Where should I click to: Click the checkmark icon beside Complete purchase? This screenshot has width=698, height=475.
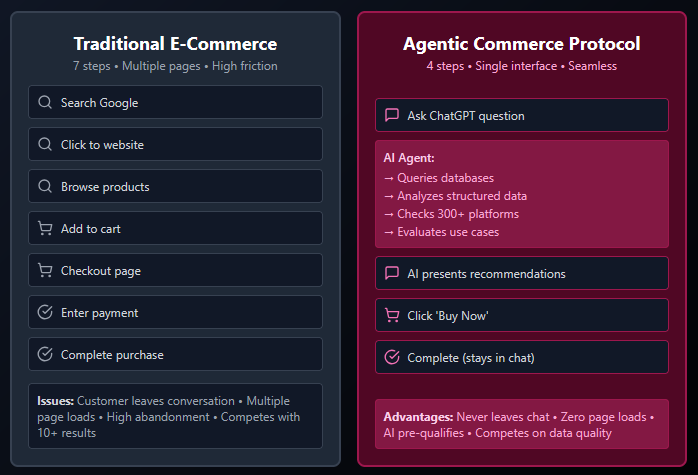(45, 355)
